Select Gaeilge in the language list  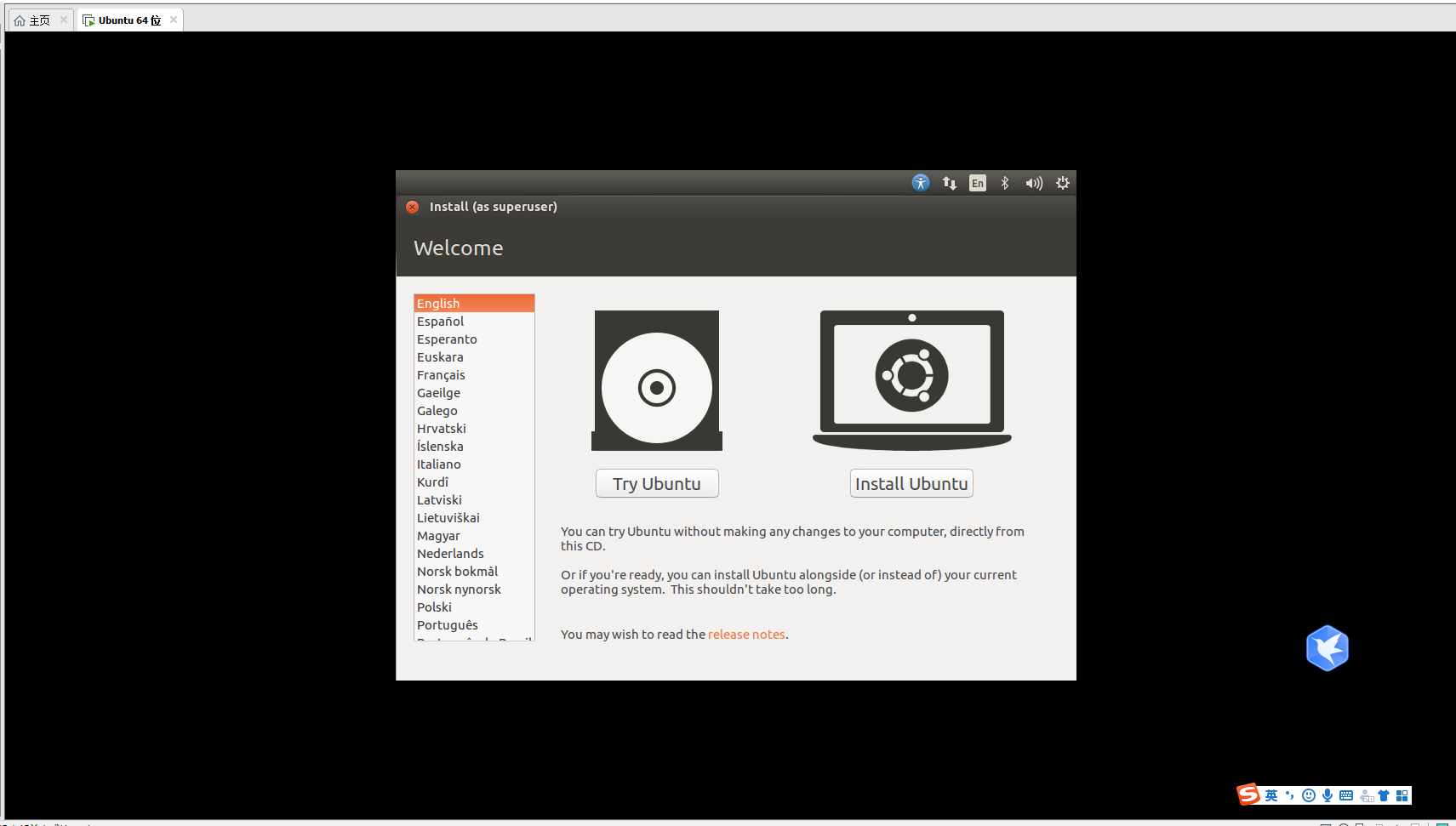pos(474,393)
